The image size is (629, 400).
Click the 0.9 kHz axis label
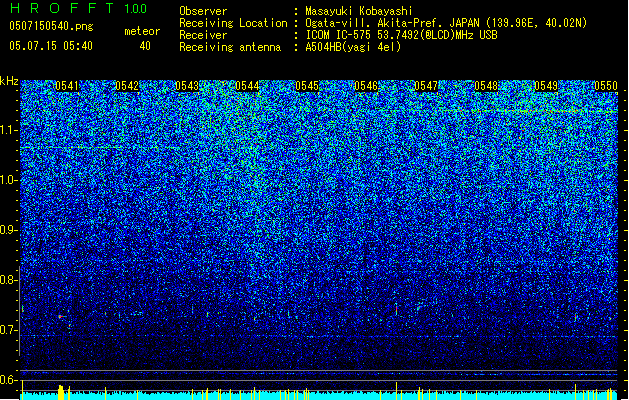point(9,230)
